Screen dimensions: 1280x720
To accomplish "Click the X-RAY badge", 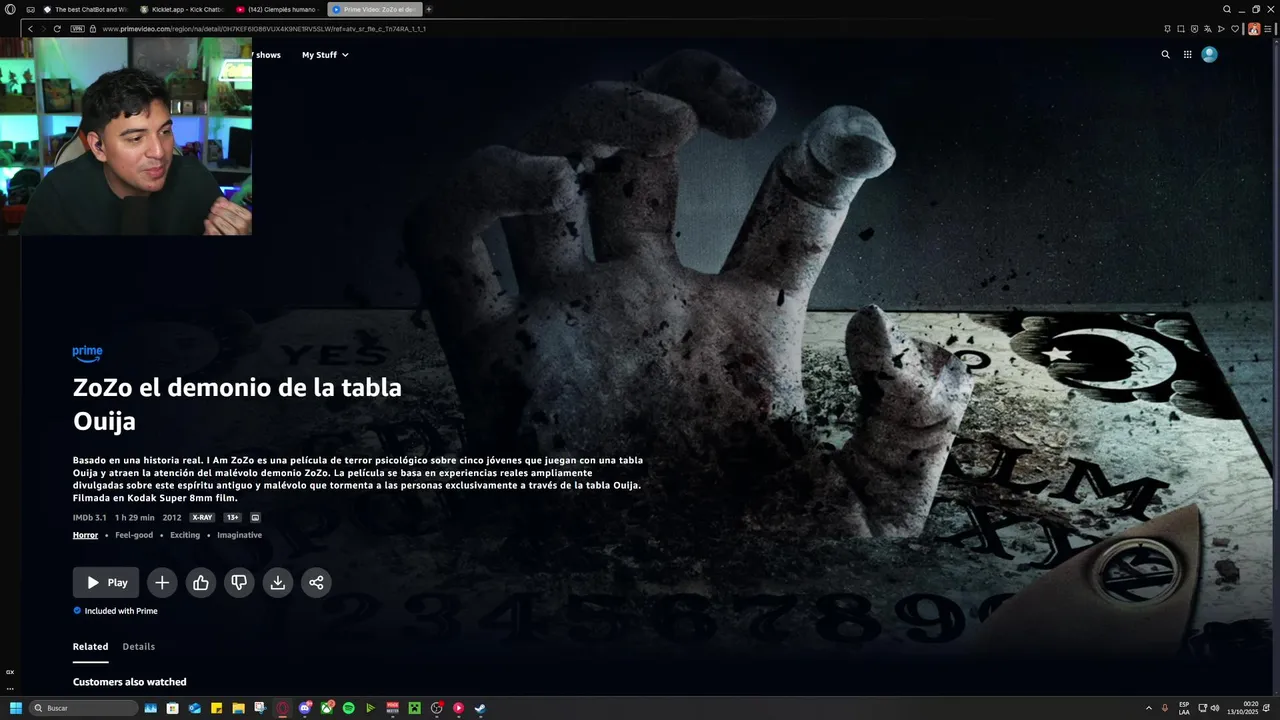I will (x=202, y=517).
